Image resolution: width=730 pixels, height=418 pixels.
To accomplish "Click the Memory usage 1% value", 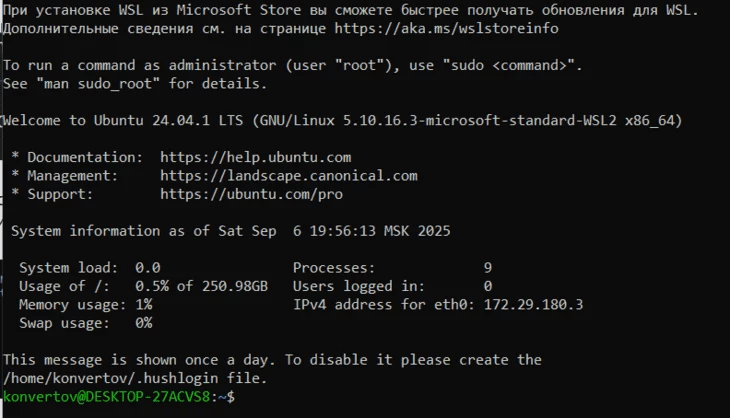I will tap(143, 304).
